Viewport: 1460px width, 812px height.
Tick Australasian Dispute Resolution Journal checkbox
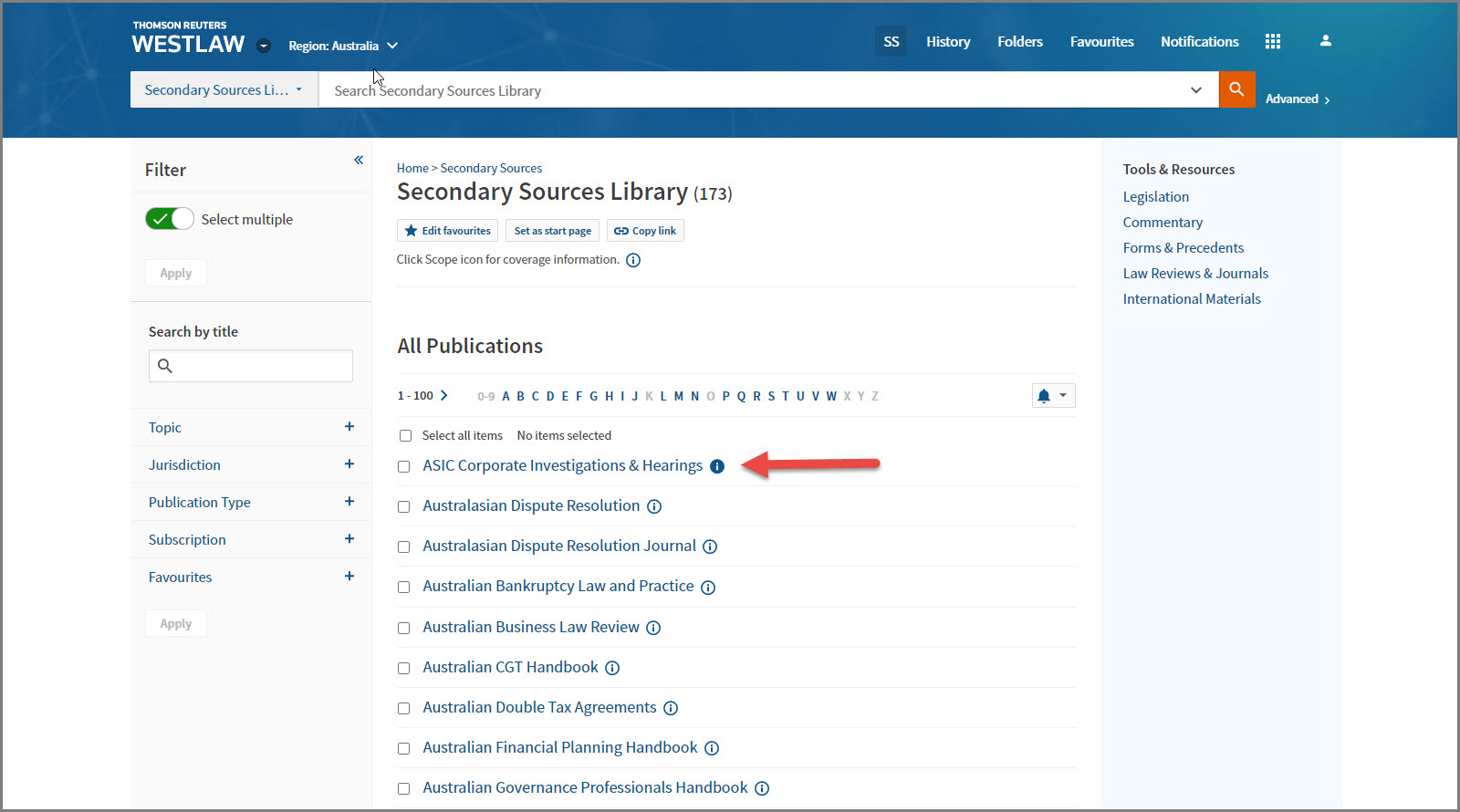403,547
